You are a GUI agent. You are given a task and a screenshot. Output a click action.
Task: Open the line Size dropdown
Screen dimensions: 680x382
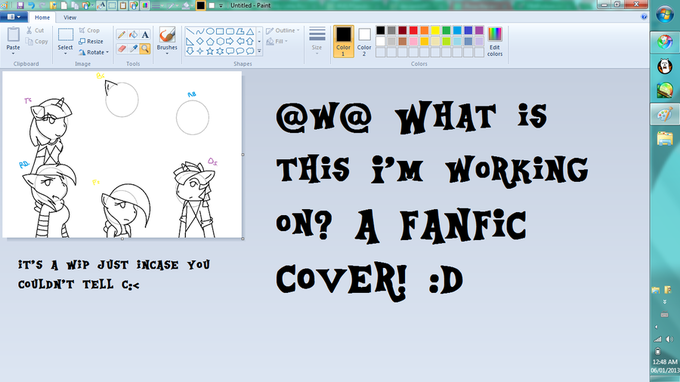pos(317,41)
